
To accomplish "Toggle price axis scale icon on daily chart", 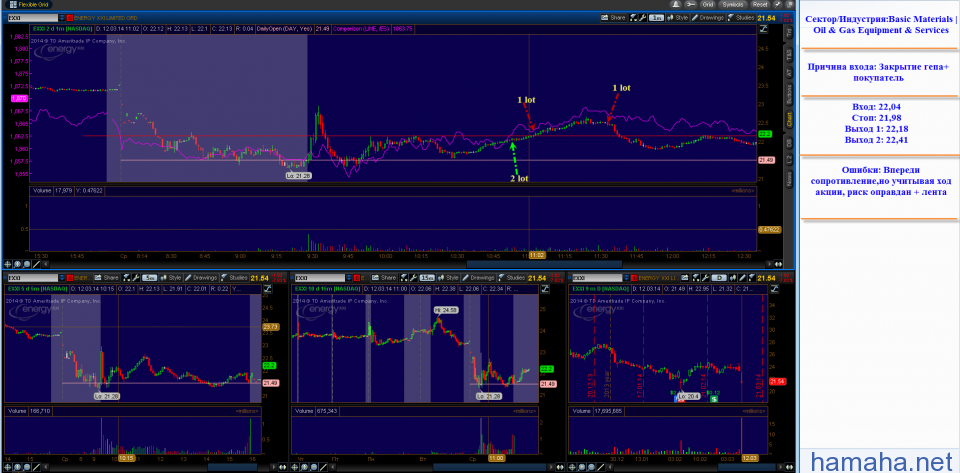I will pyautogui.click(x=774, y=288).
